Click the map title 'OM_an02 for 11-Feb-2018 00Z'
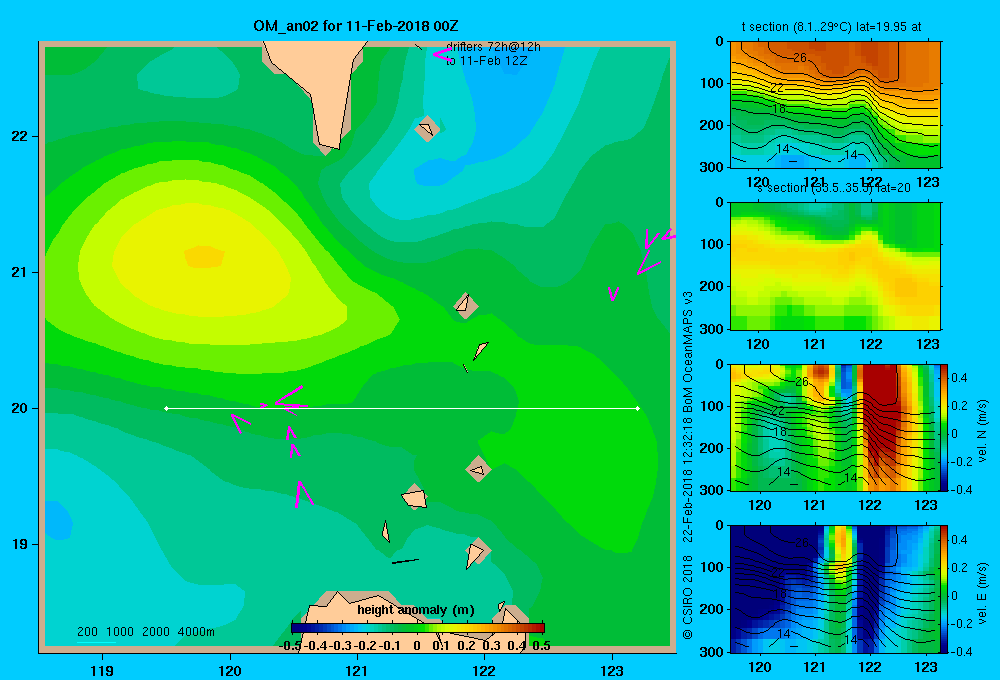1000x680 pixels. tap(355, 26)
